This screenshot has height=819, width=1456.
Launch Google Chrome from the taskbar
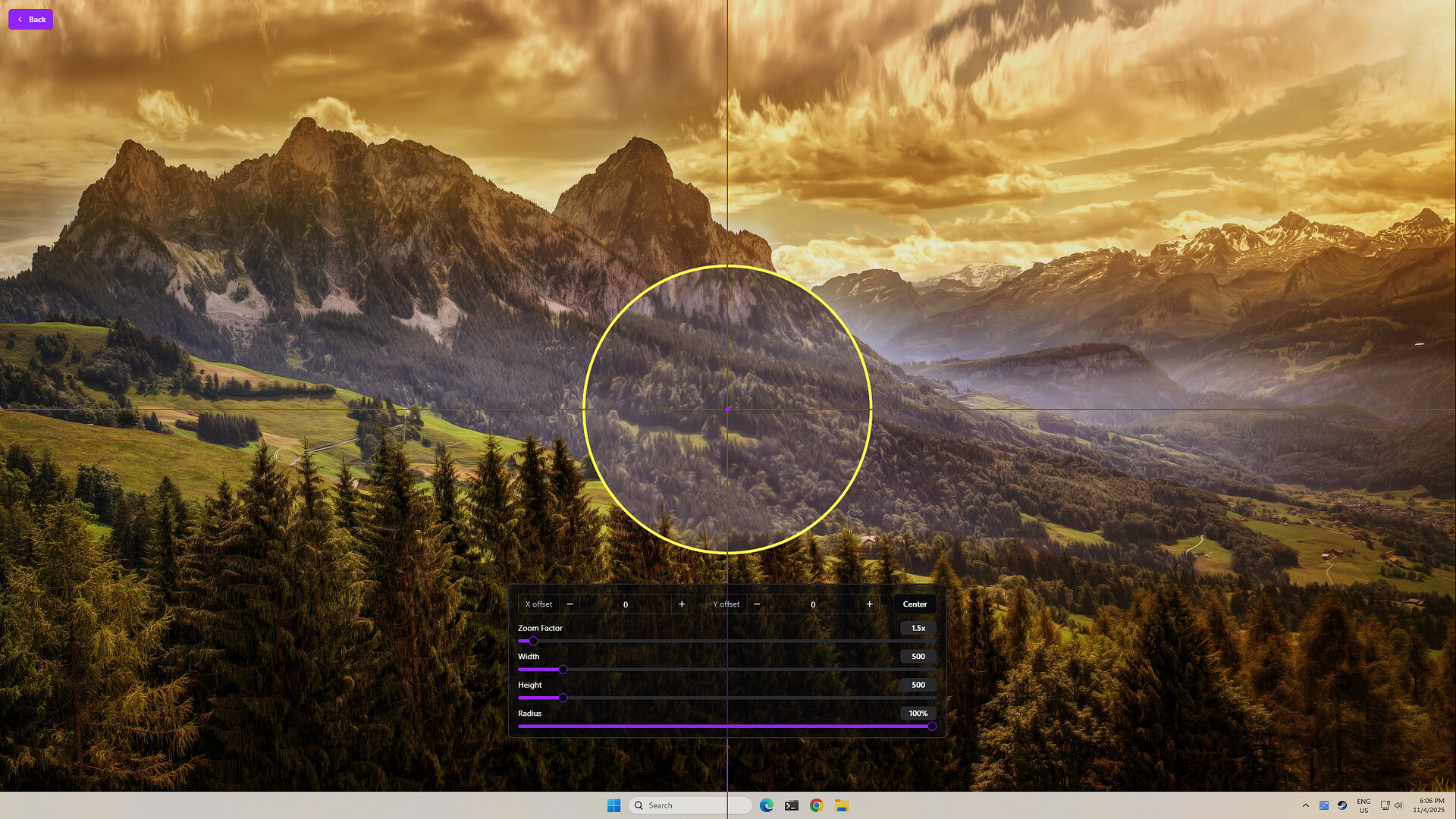pyautogui.click(x=816, y=805)
